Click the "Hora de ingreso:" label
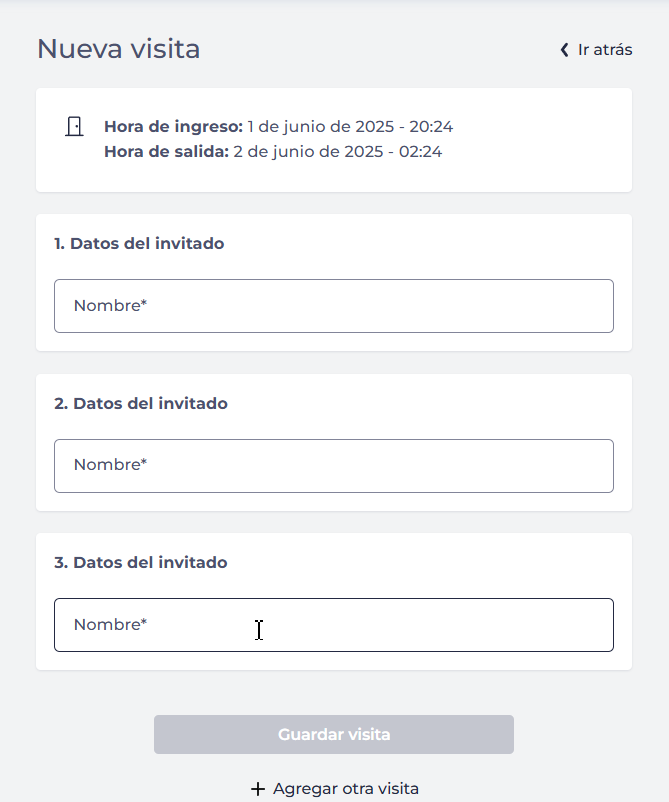Image resolution: width=669 pixels, height=802 pixels. click(x=173, y=127)
